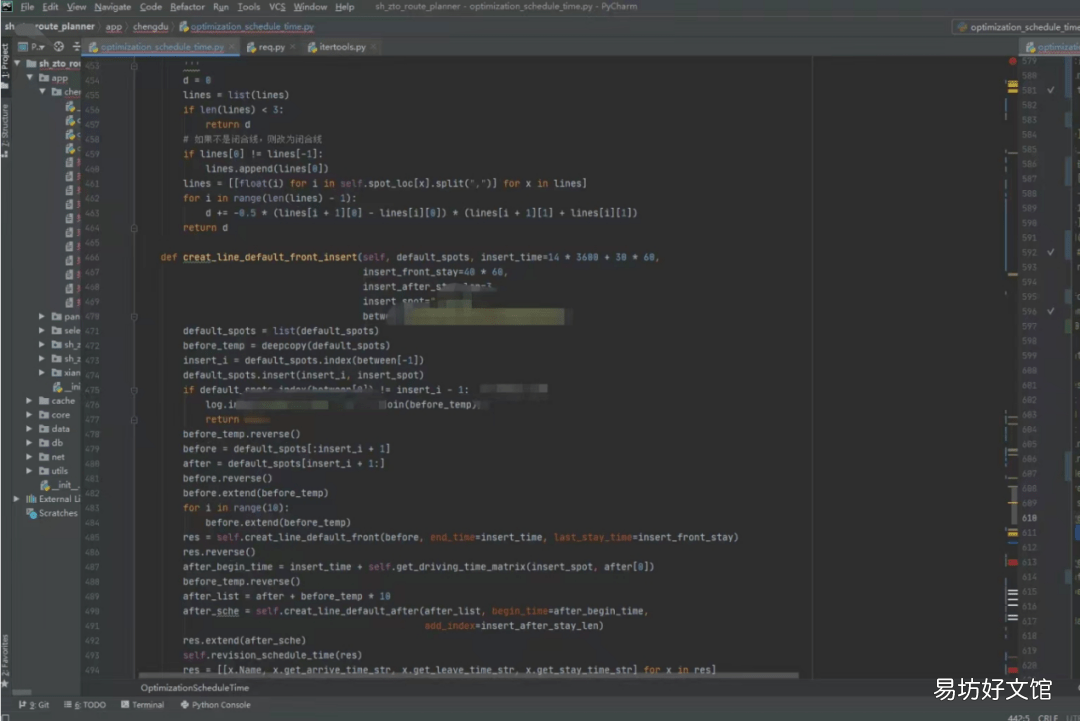Screen dimensions: 1080x721
Task: Open the View menu
Action: coord(76,7)
